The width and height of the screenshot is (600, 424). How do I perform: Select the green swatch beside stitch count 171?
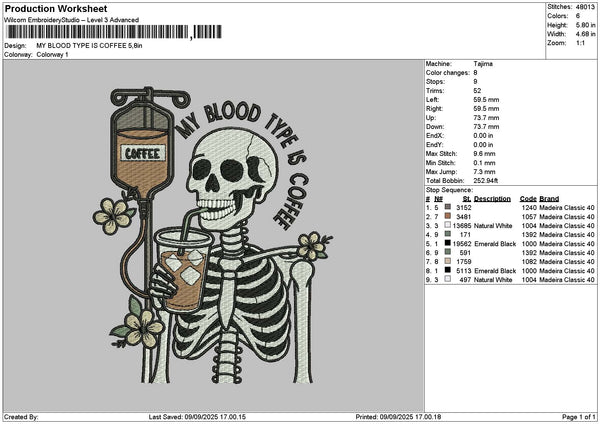point(447,234)
